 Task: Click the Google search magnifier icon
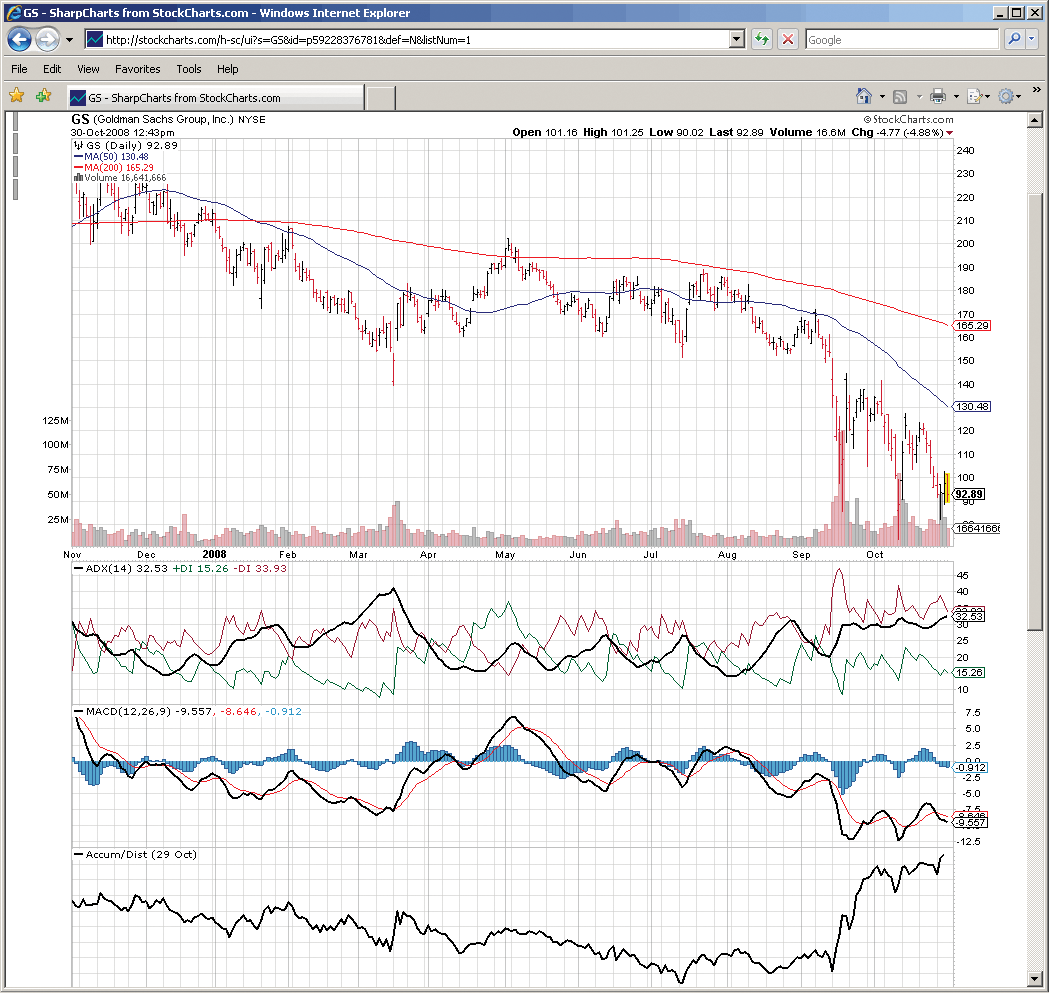click(x=1014, y=40)
